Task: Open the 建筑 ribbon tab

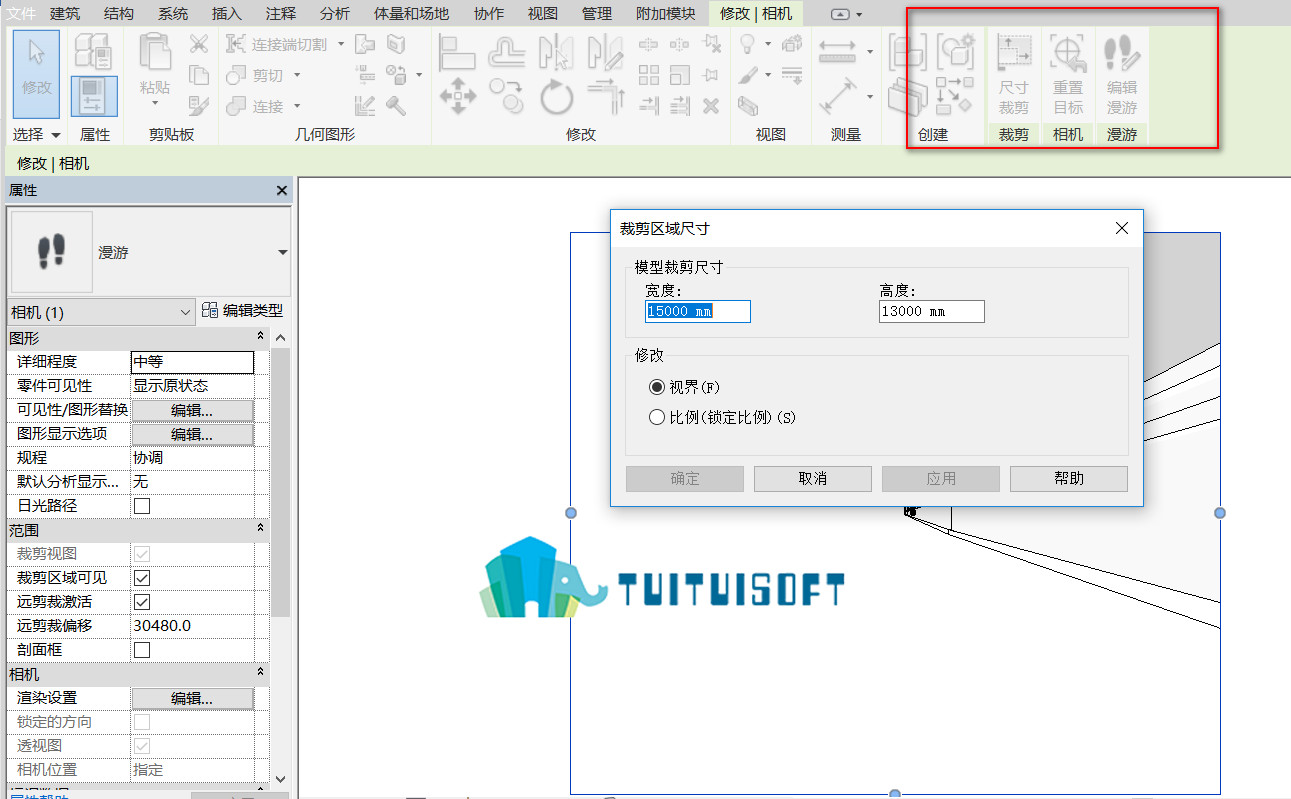Action: pos(65,13)
